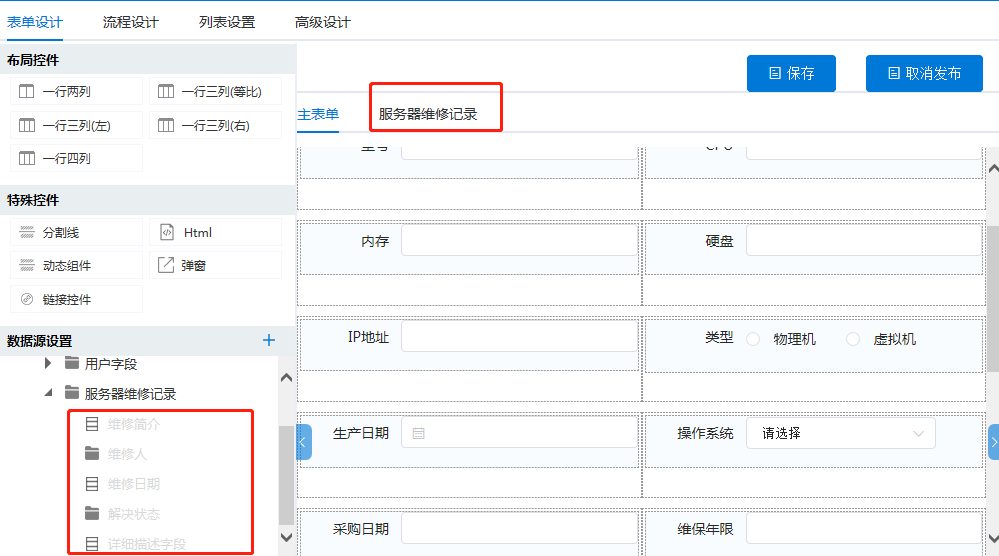999x556 pixels.
Task: Select the 一行三列(左) layout control
Action: coord(76,125)
